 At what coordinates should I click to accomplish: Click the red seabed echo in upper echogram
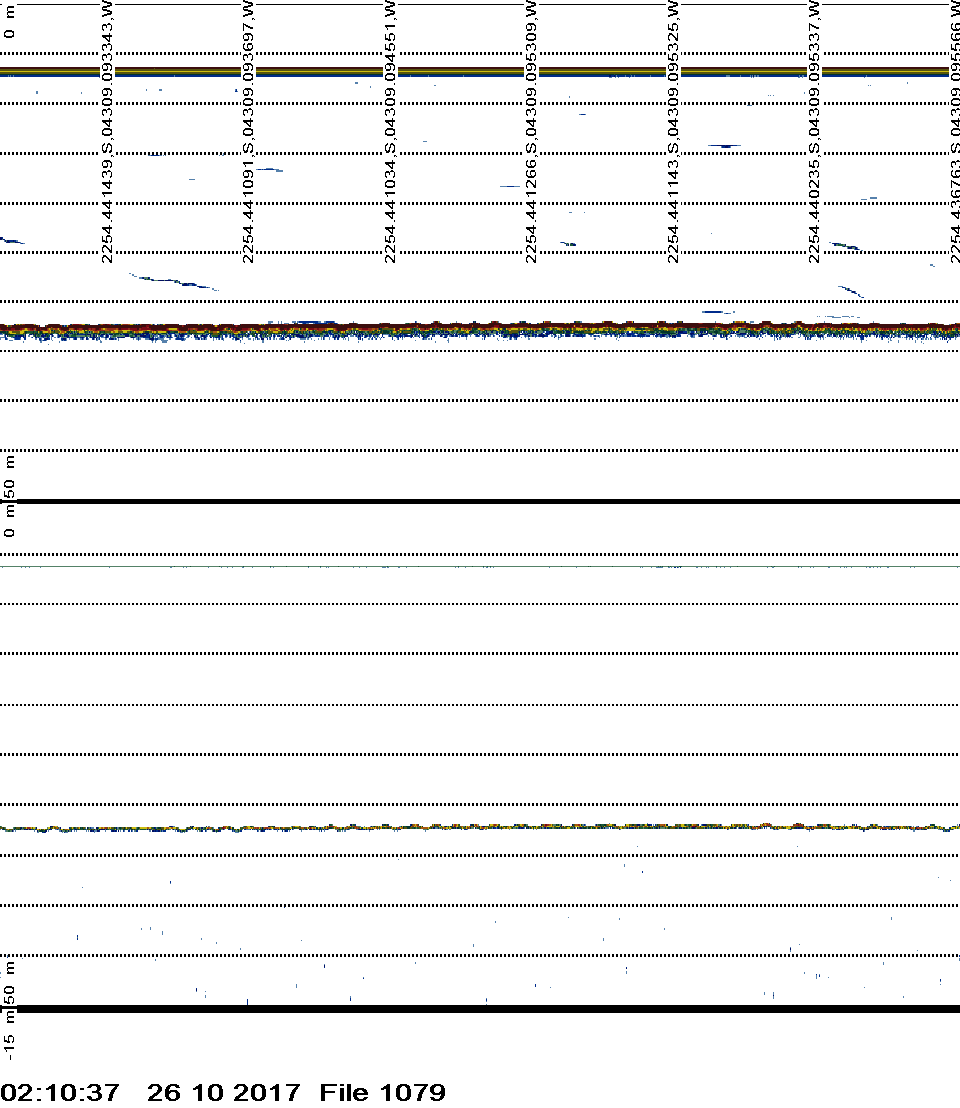click(480, 326)
